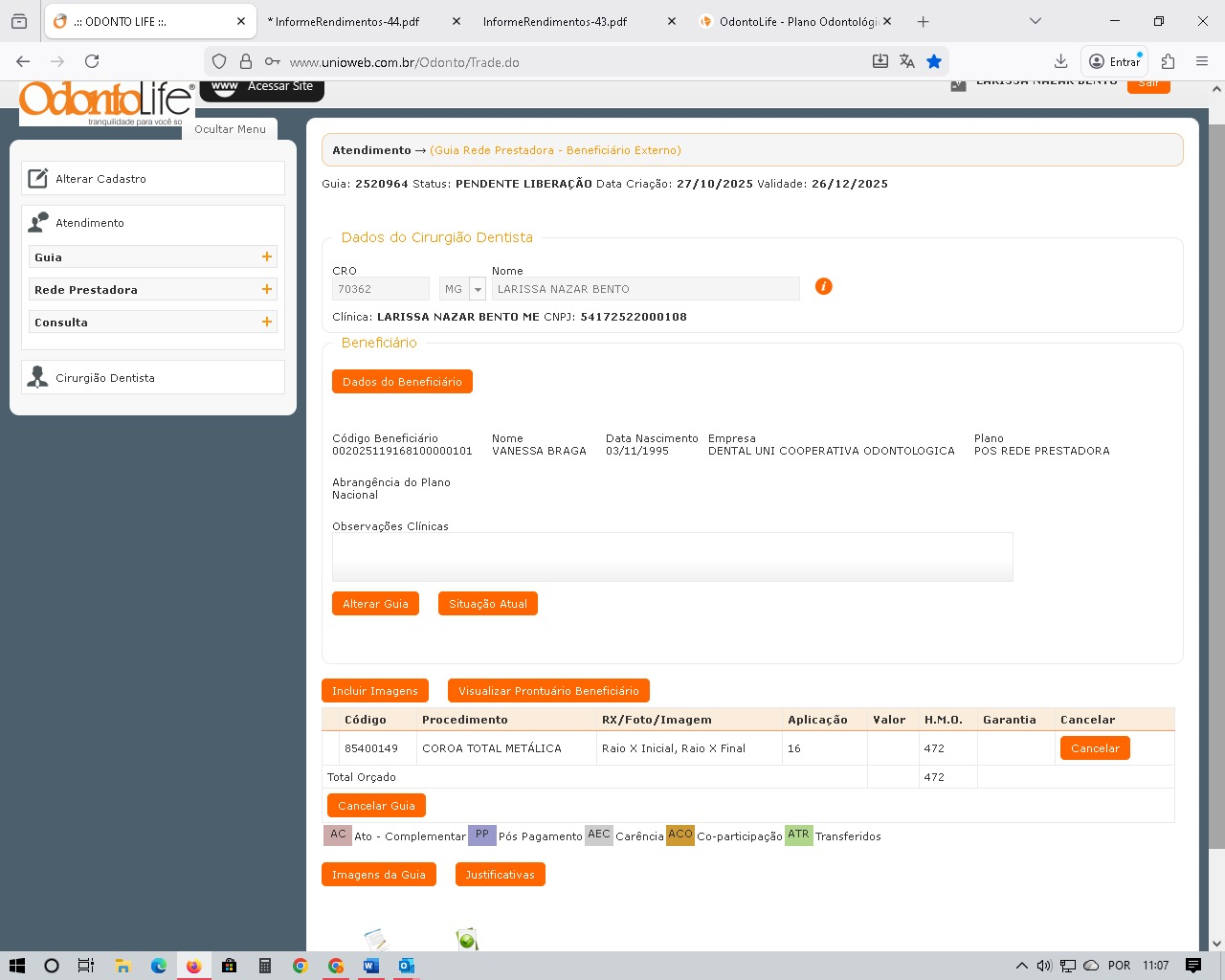Click the orange info icon beside dentist name

[823, 286]
